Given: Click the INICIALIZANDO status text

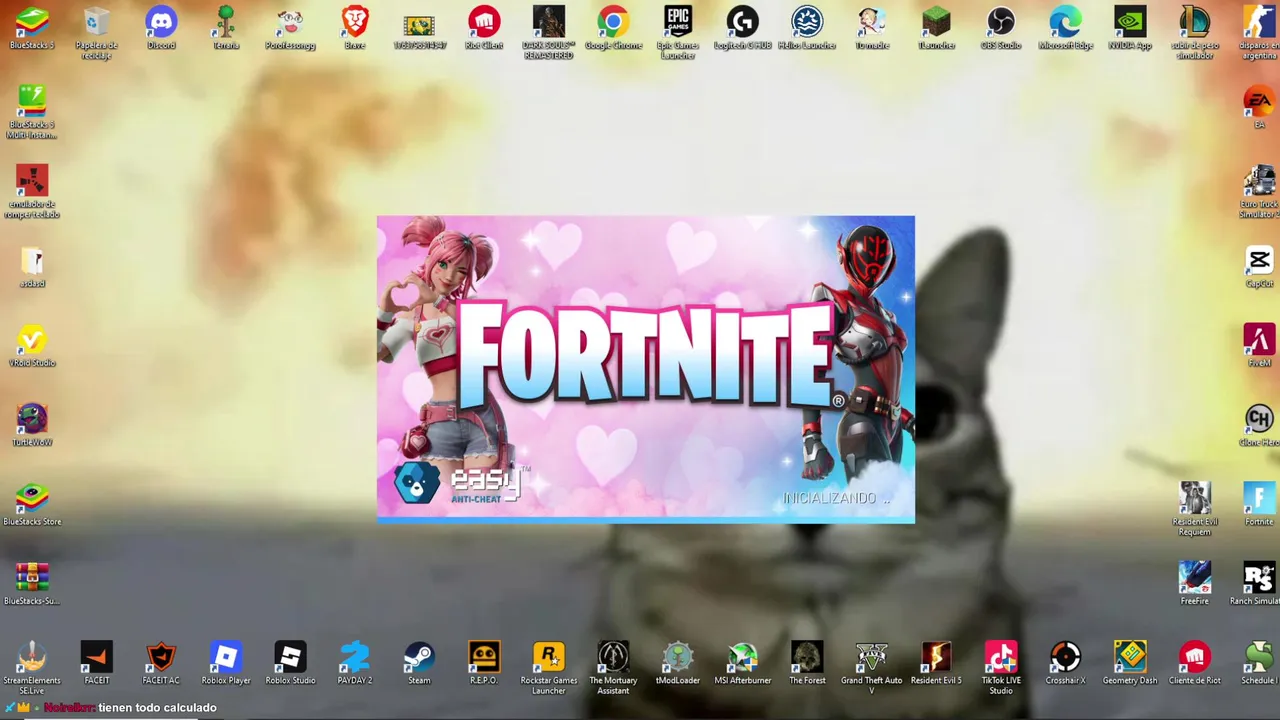Looking at the screenshot, I should [836, 498].
